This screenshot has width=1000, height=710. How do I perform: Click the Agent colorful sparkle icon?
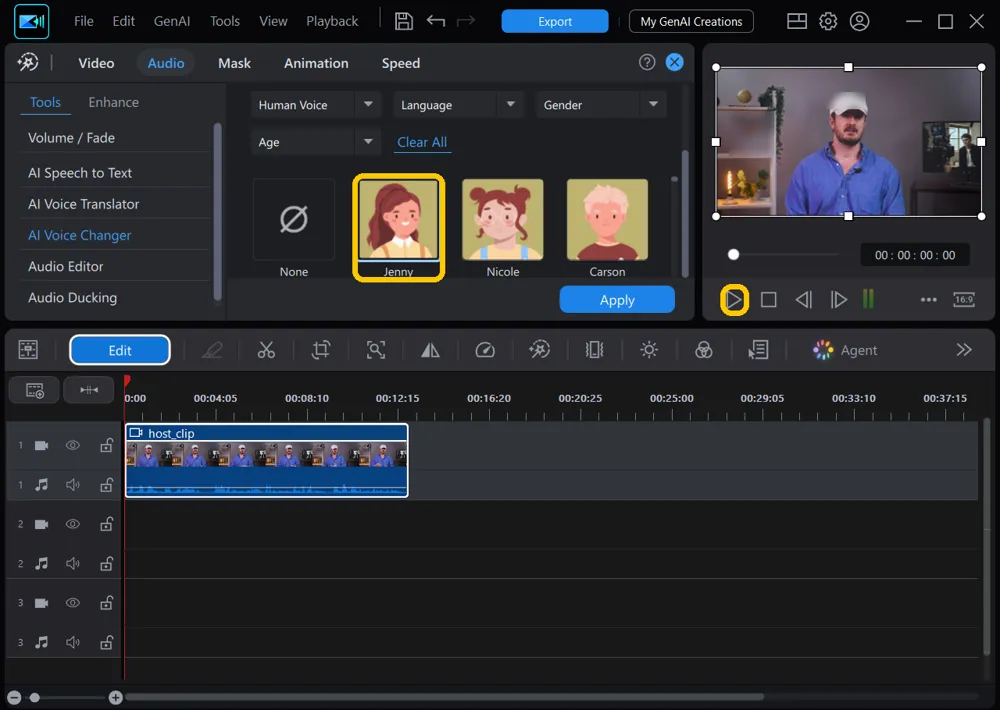[x=823, y=350]
